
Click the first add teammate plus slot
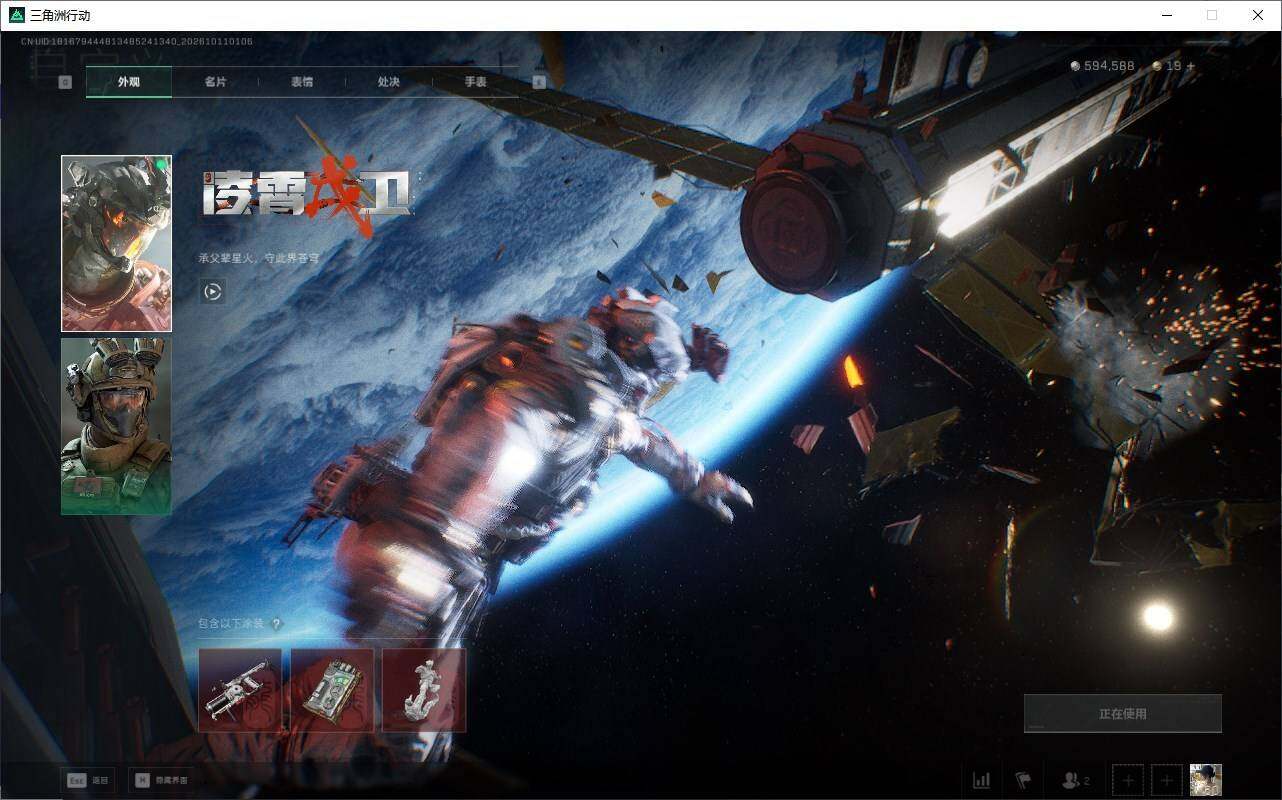coord(1128,780)
